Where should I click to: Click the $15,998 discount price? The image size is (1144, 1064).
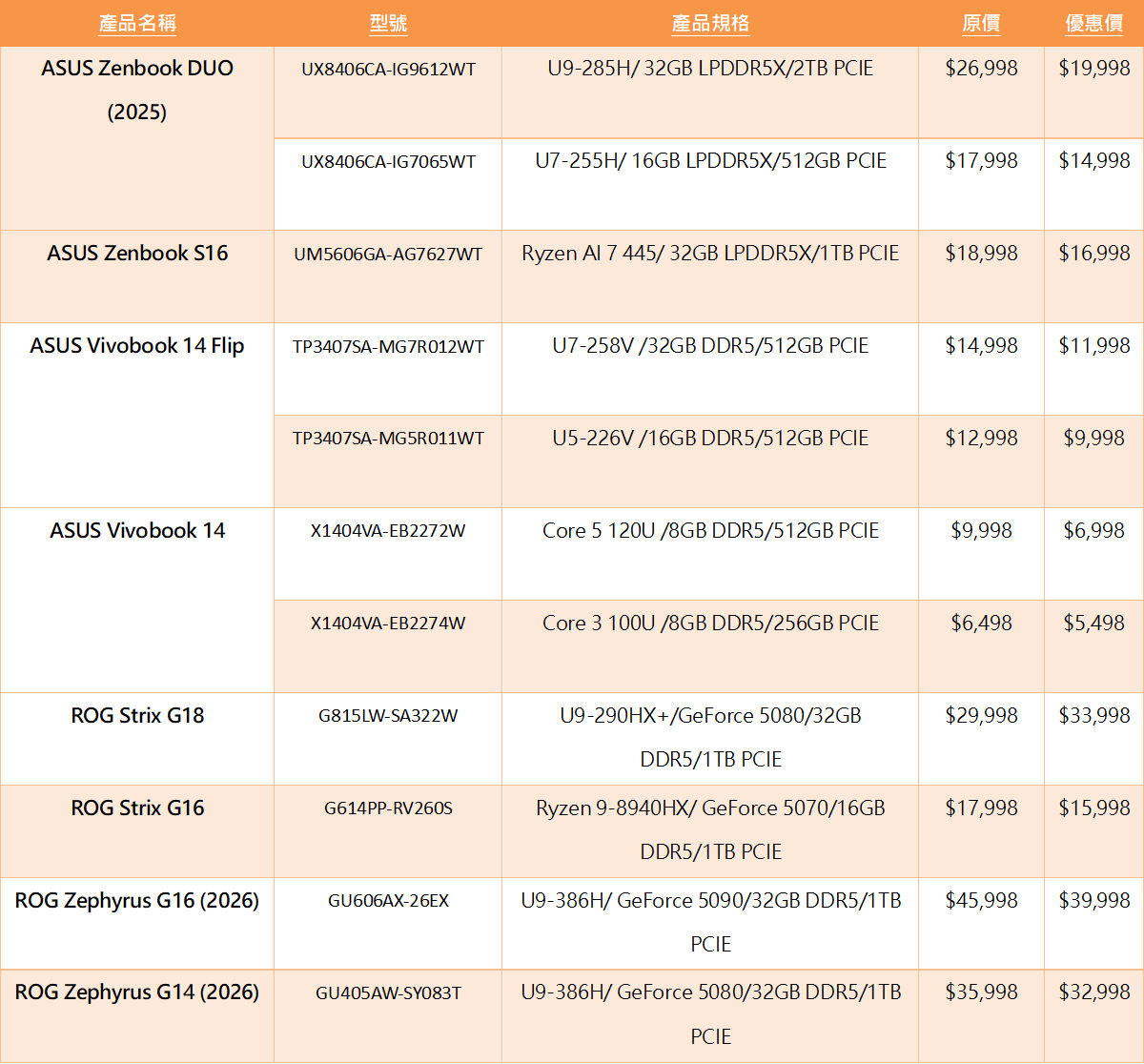(x=1093, y=808)
